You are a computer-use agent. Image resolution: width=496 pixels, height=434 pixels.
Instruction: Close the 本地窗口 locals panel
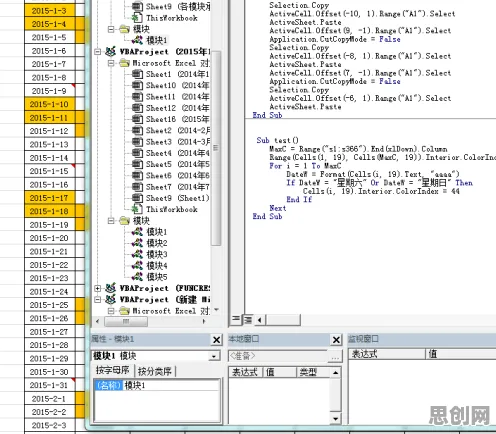tap(336, 340)
